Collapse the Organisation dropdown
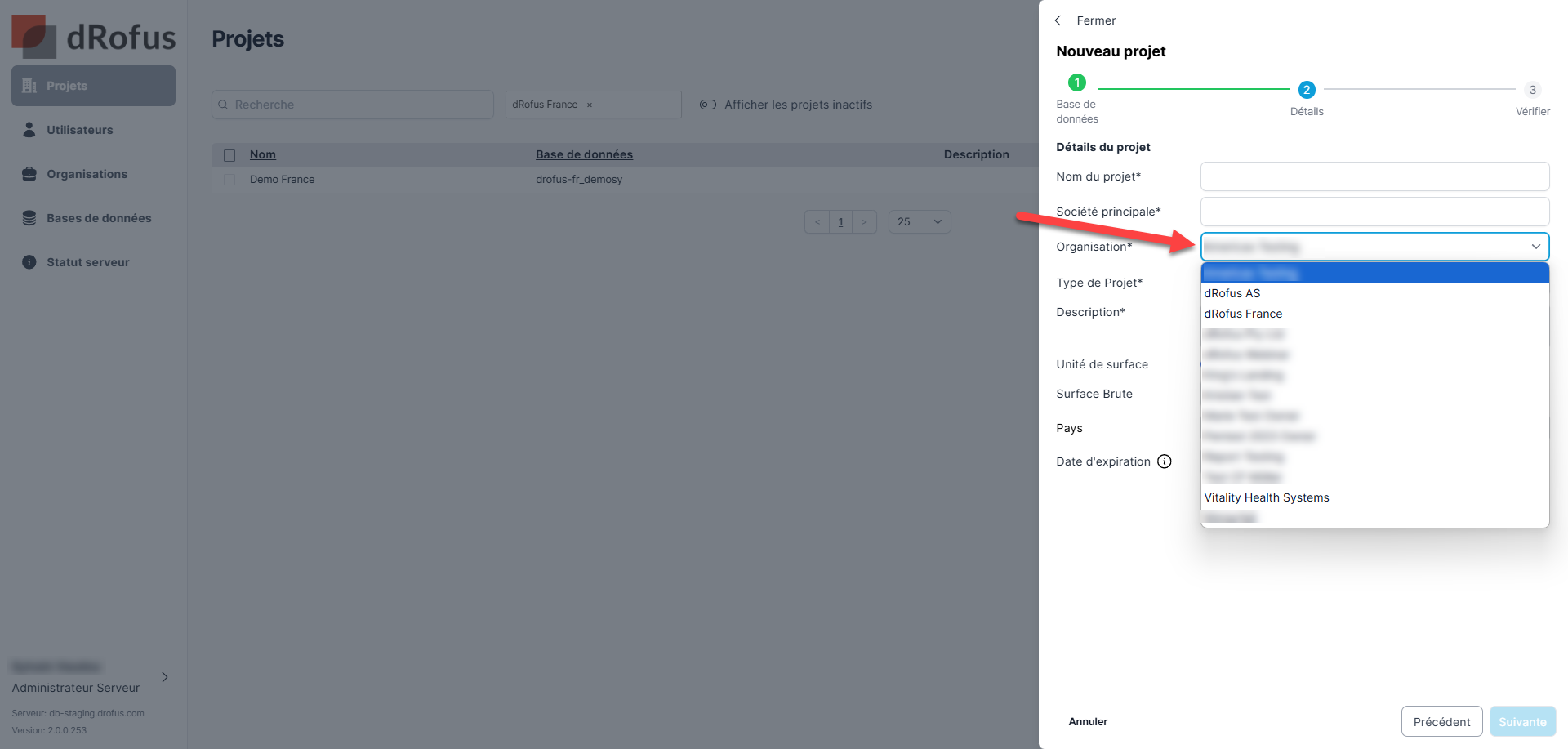The width and height of the screenshot is (1568, 749). coord(1536,247)
